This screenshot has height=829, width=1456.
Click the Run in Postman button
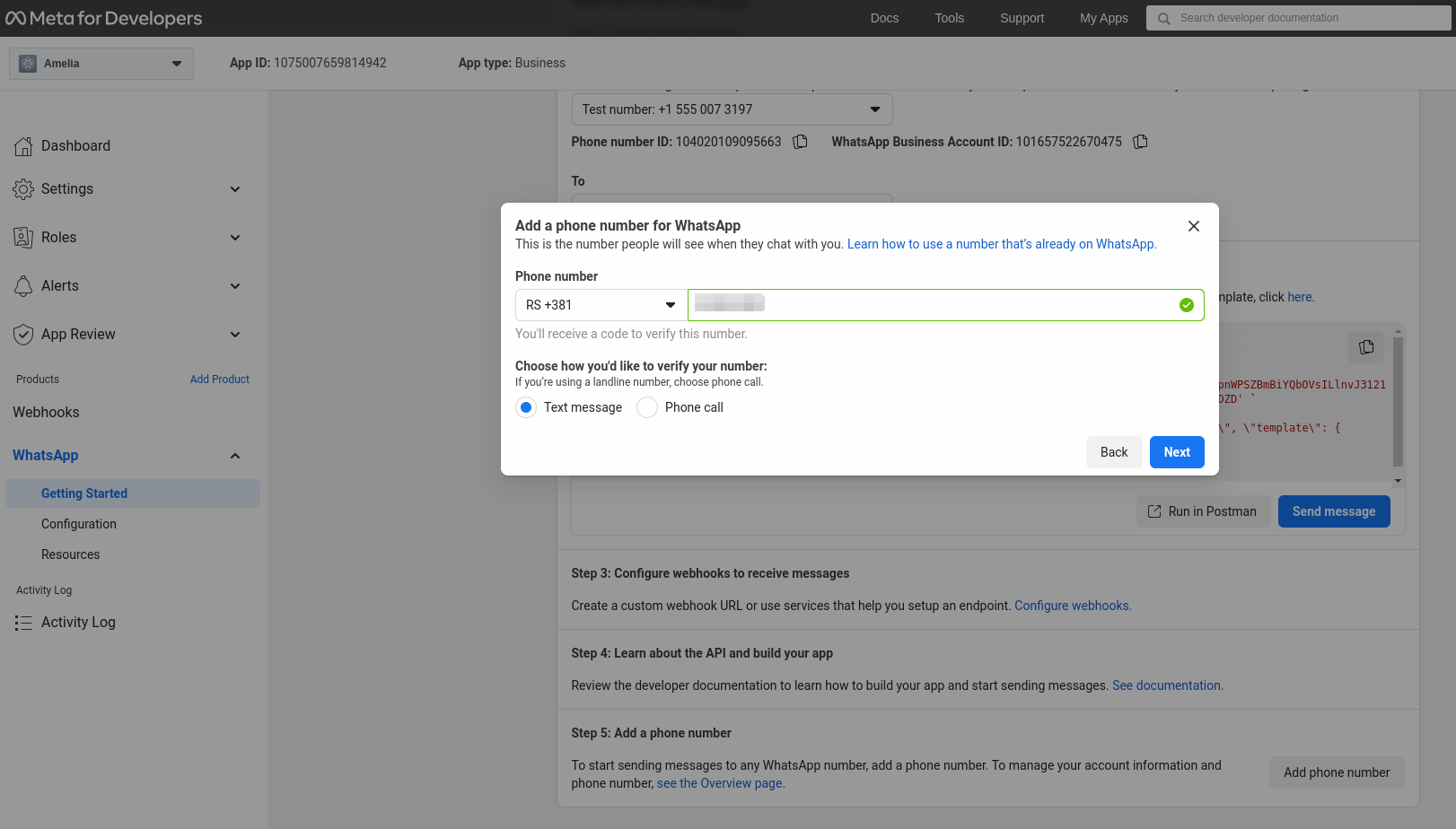pos(1204,511)
